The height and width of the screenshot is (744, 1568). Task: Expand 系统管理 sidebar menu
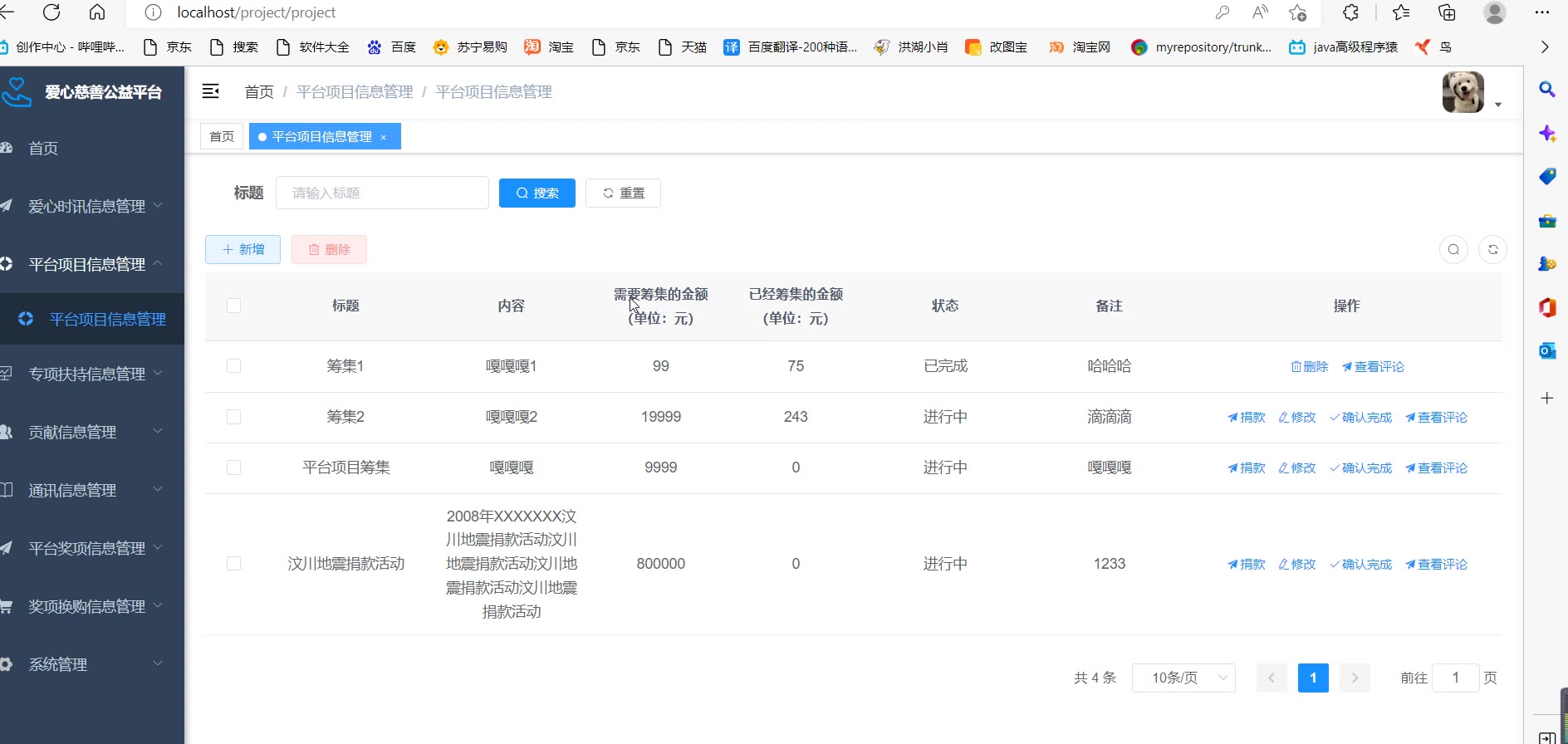(x=91, y=664)
